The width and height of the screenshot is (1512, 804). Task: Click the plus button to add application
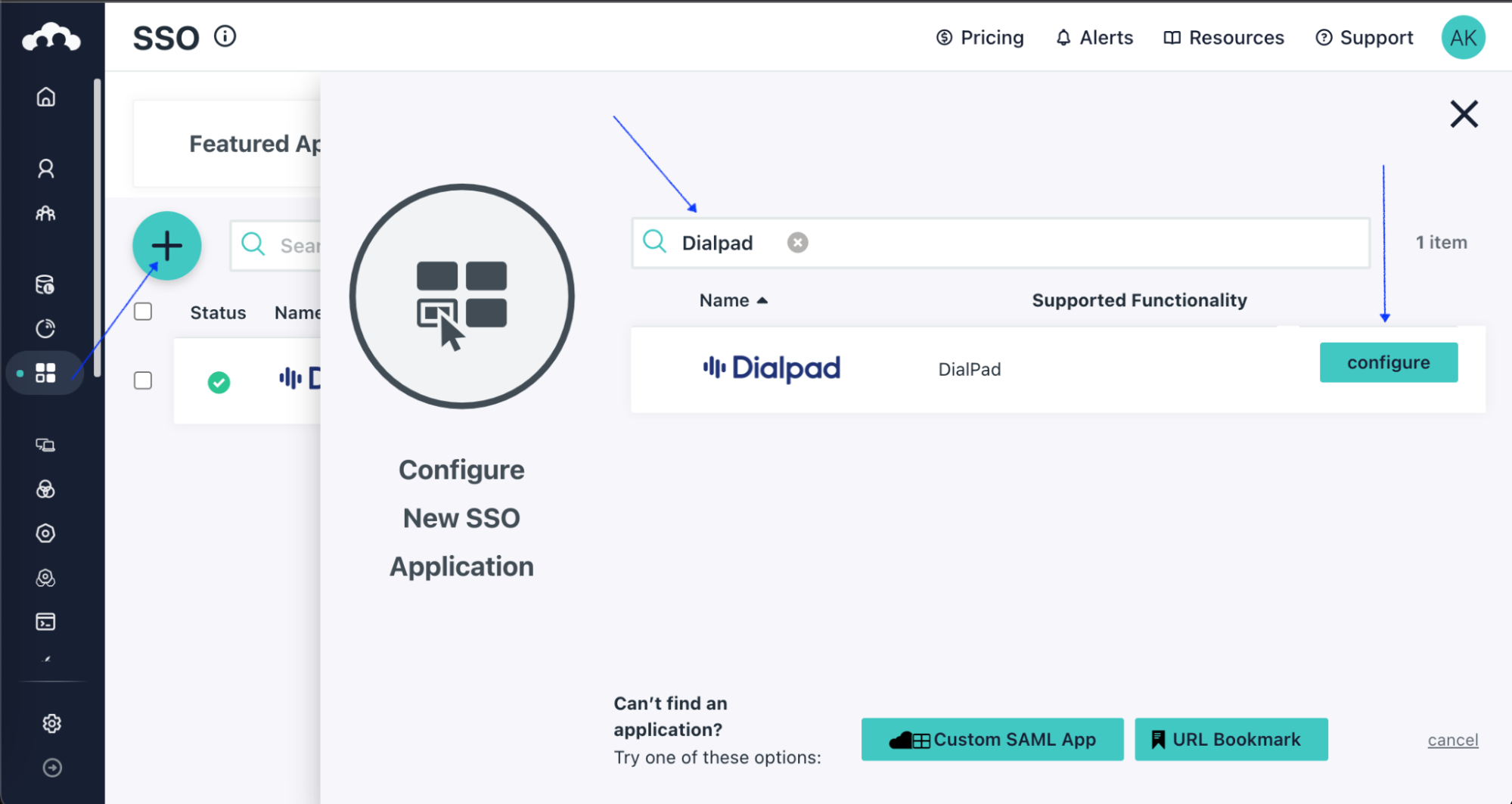(x=167, y=246)
